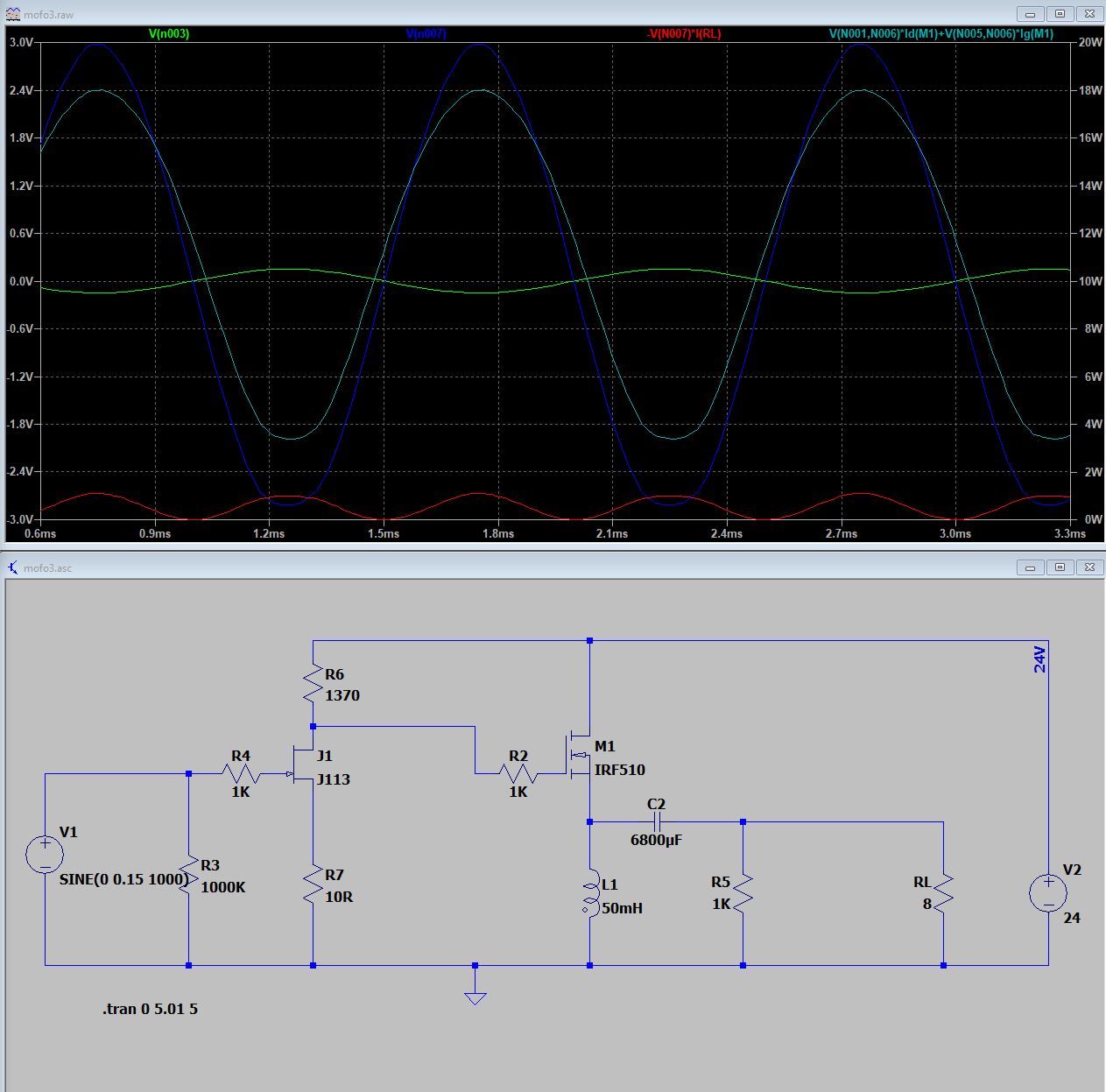Click the .tran 0 5.01 5 directive
This screenshot has width=1106, height=1092.
[x=150, y=1009]
